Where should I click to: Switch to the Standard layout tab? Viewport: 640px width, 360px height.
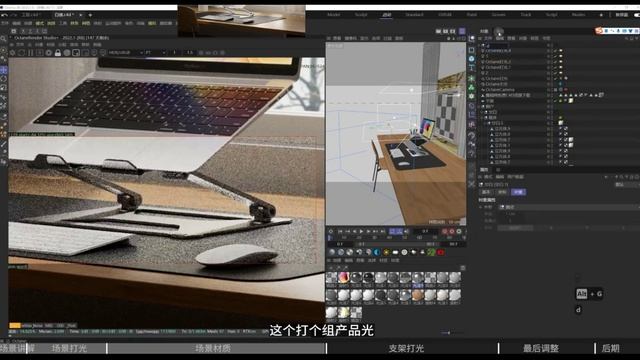pyautogui.click(x=414, y=15)
